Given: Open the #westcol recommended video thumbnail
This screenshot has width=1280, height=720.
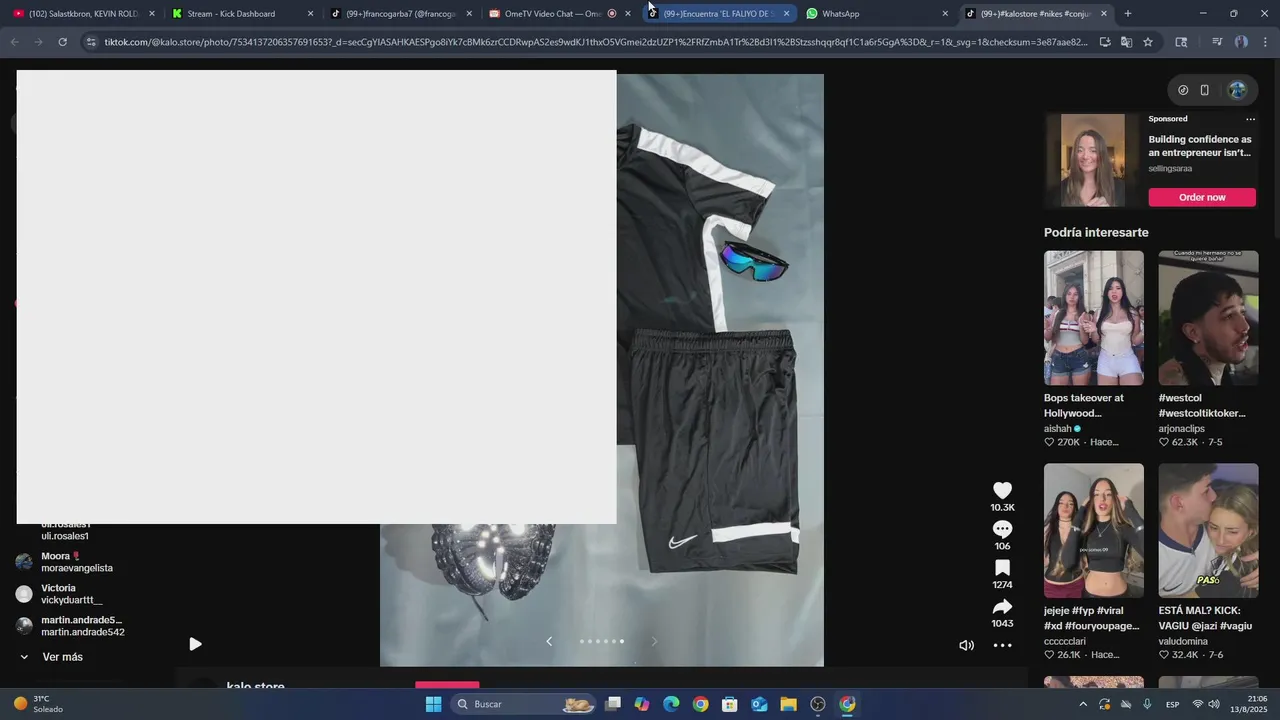Looking at the screenshot, I should 1208,318.
